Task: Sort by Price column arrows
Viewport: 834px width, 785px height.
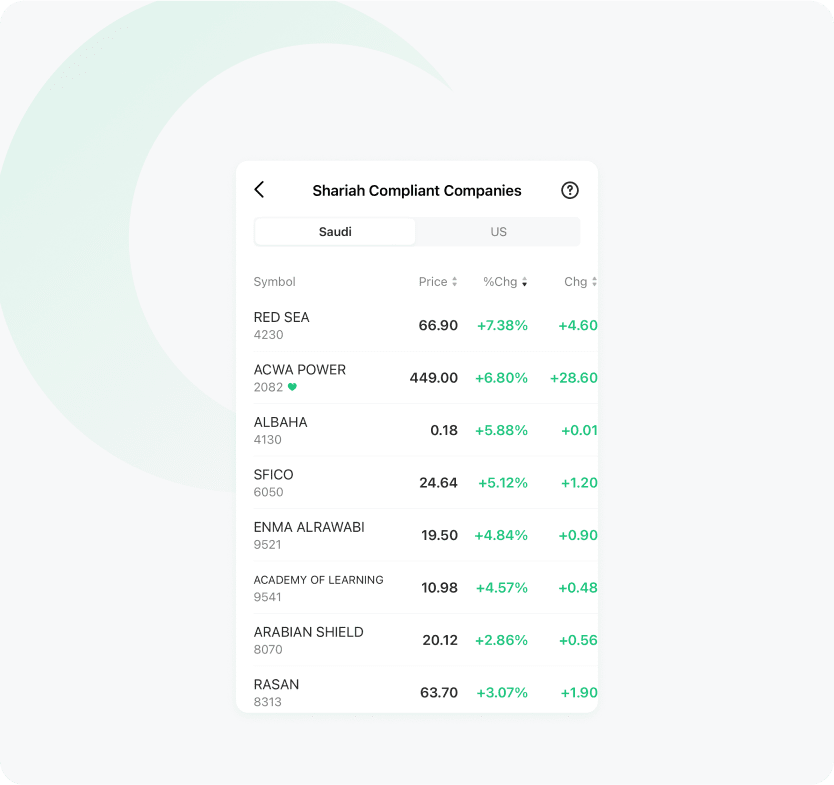Action: point(454,282)
